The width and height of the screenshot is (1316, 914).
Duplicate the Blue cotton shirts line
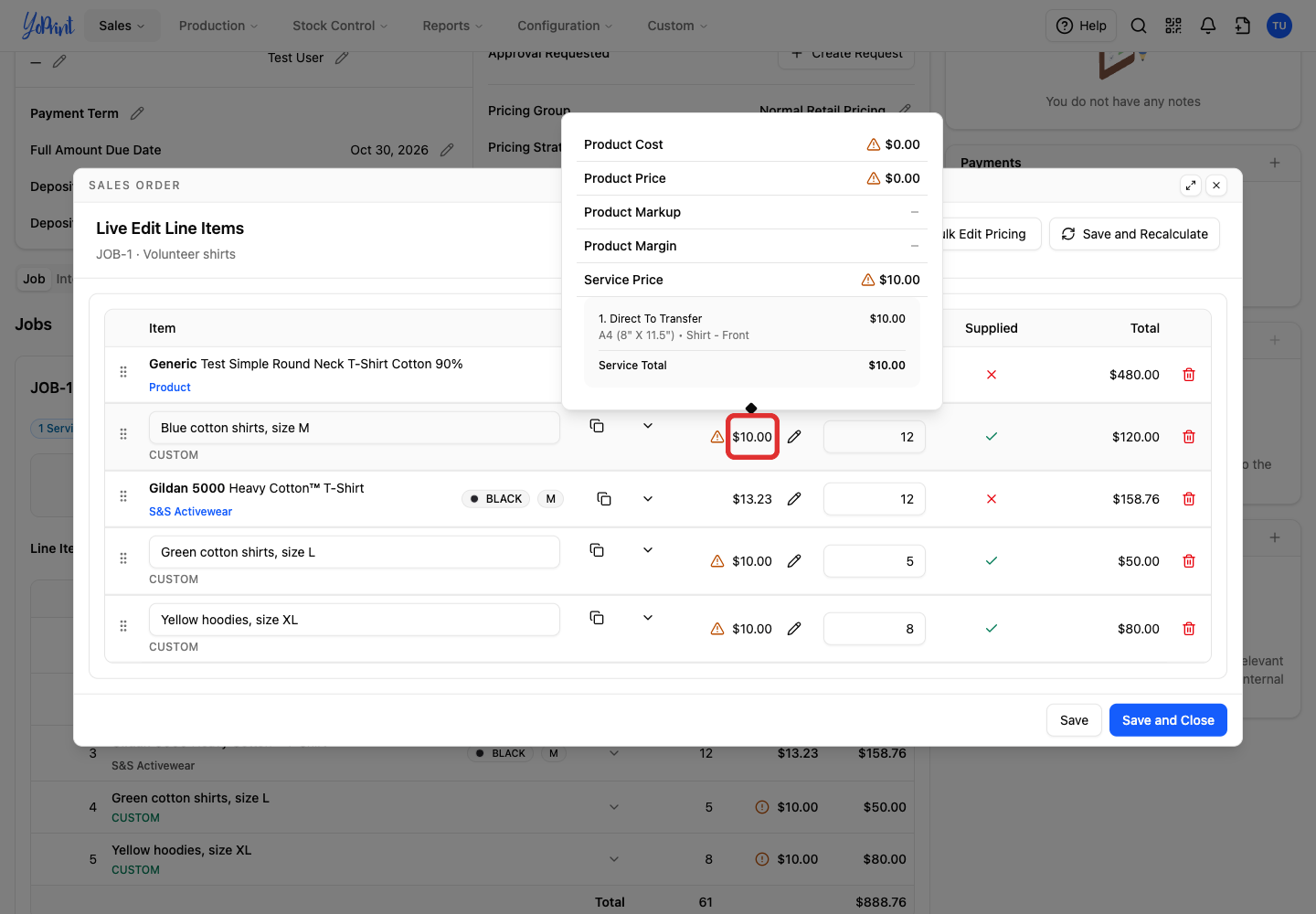[x=597, y=426]
